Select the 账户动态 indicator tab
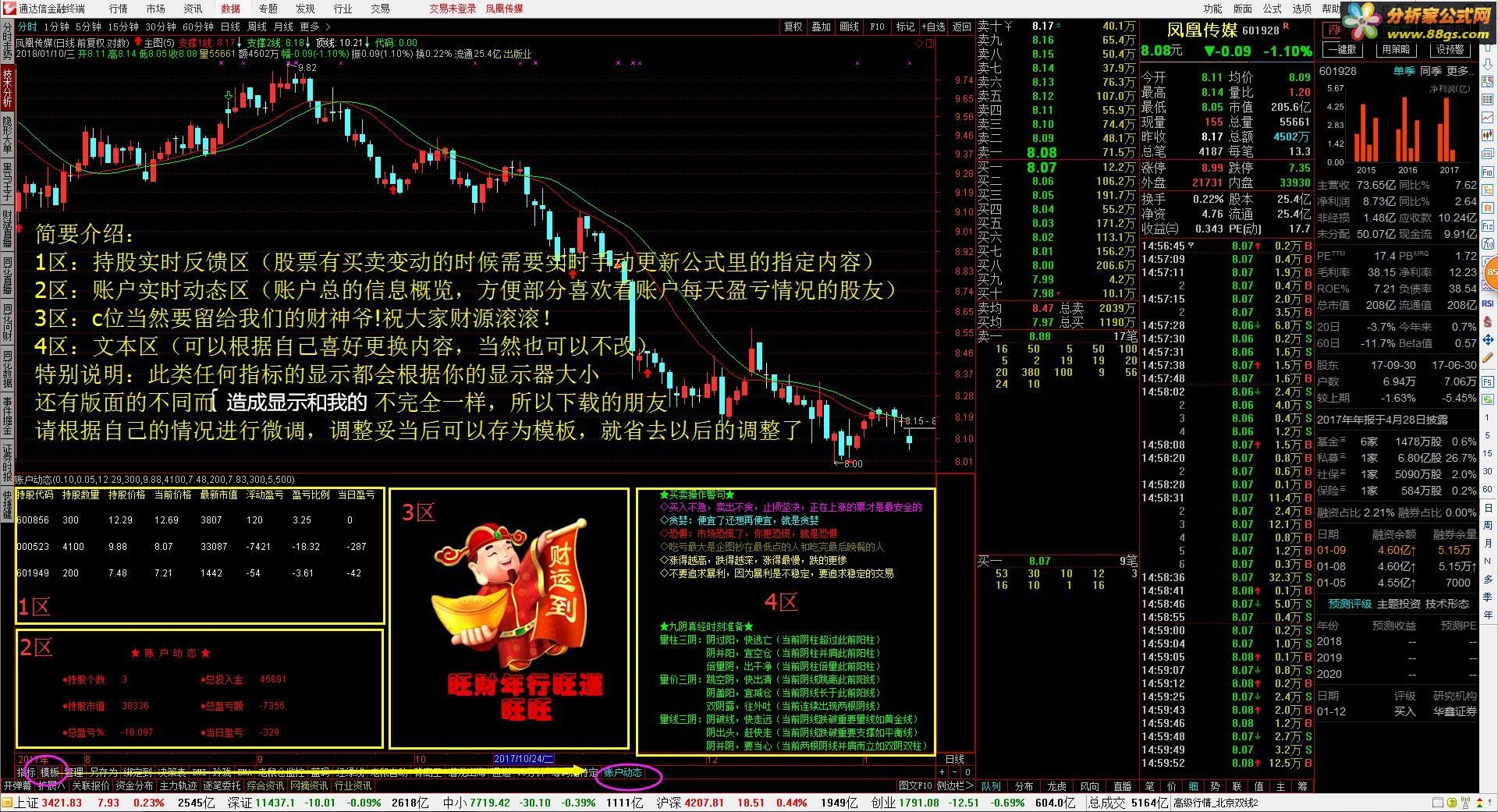 tap(623, 772)
